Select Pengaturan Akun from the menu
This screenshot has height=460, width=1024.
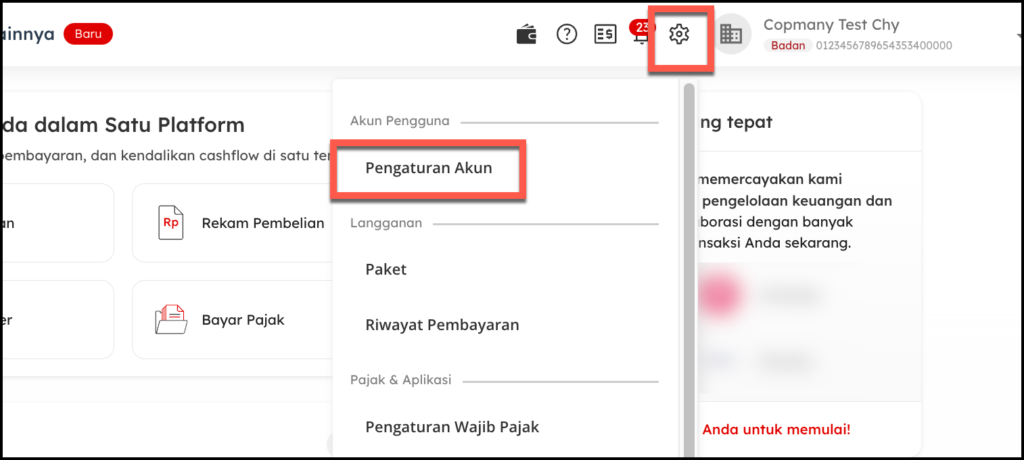428,168
